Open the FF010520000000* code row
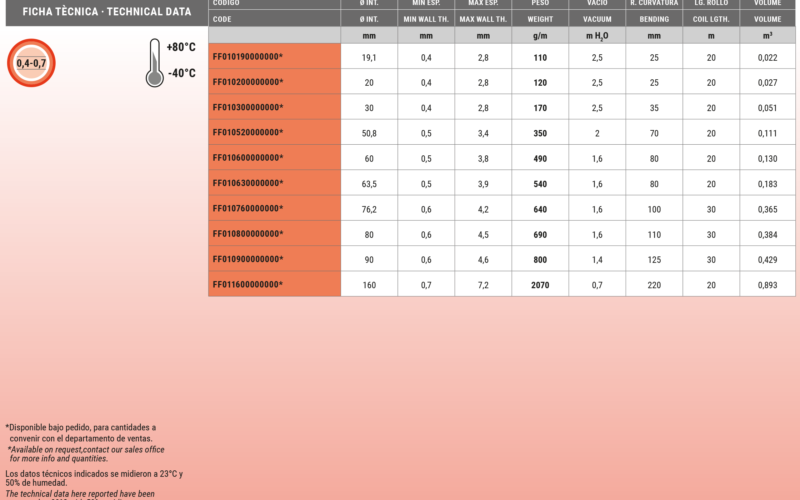 coord(248,133)
